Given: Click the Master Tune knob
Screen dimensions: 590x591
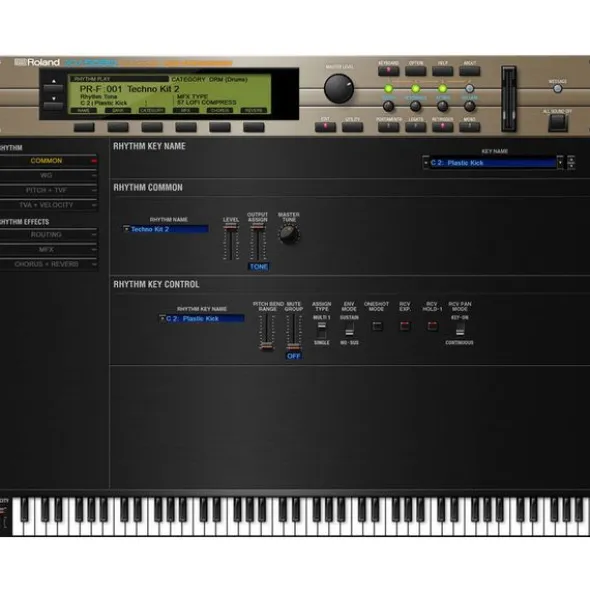Looking at the screenshot, I should click(289, 234).
